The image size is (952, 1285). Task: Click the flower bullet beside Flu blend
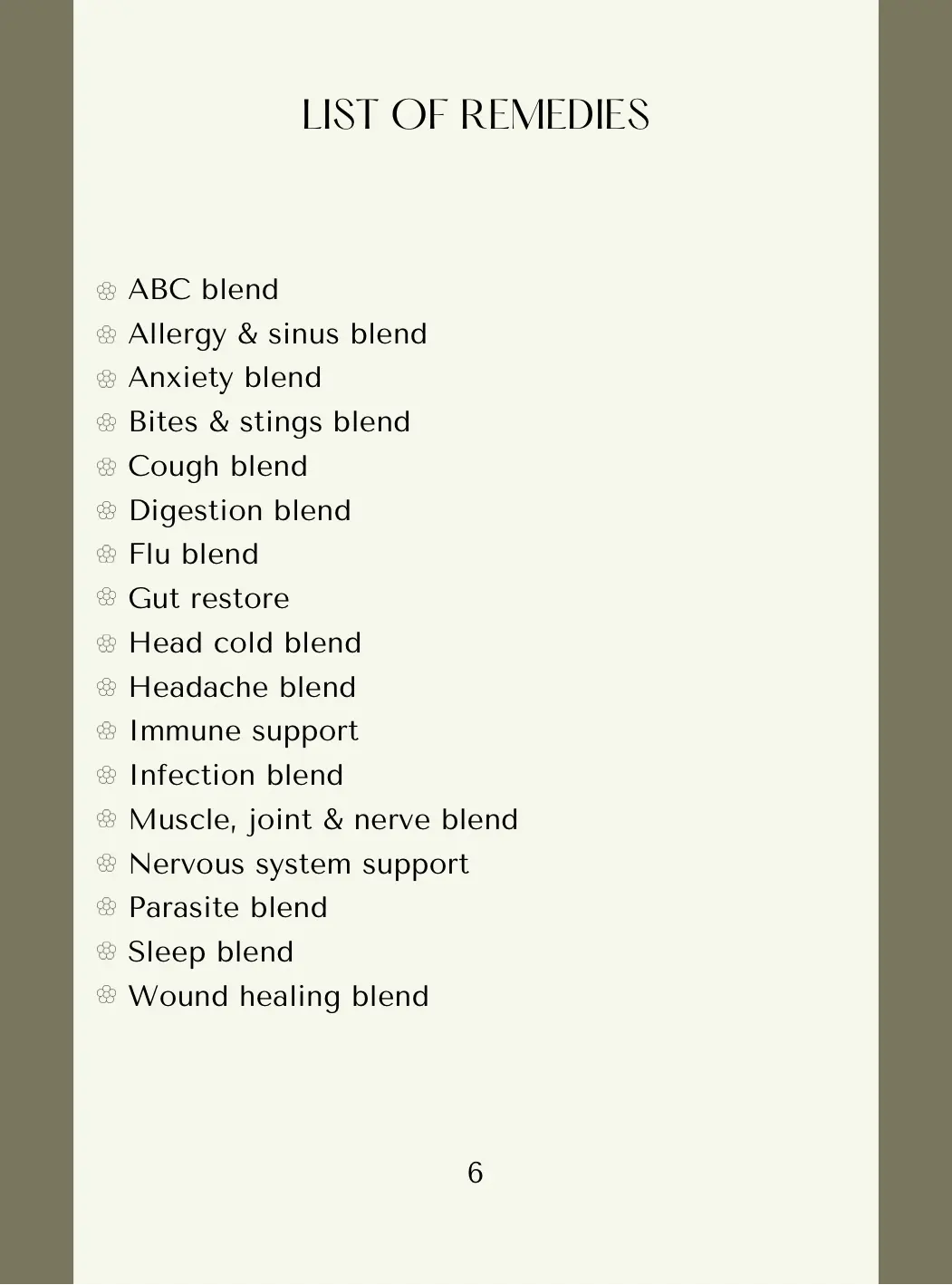[x=107, y=555]
